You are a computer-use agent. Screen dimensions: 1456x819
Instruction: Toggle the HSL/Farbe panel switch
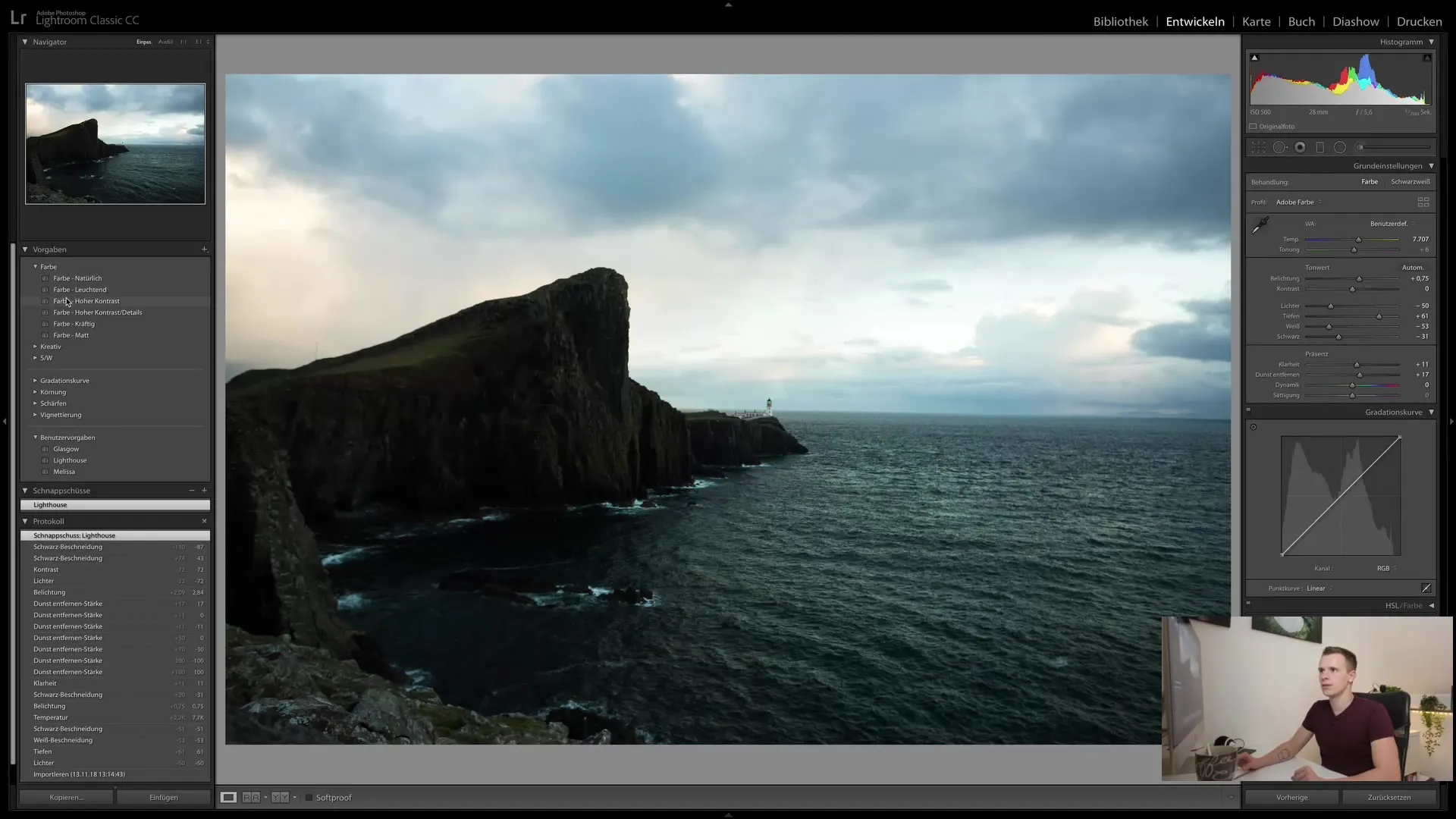[x=1248, y=604]
